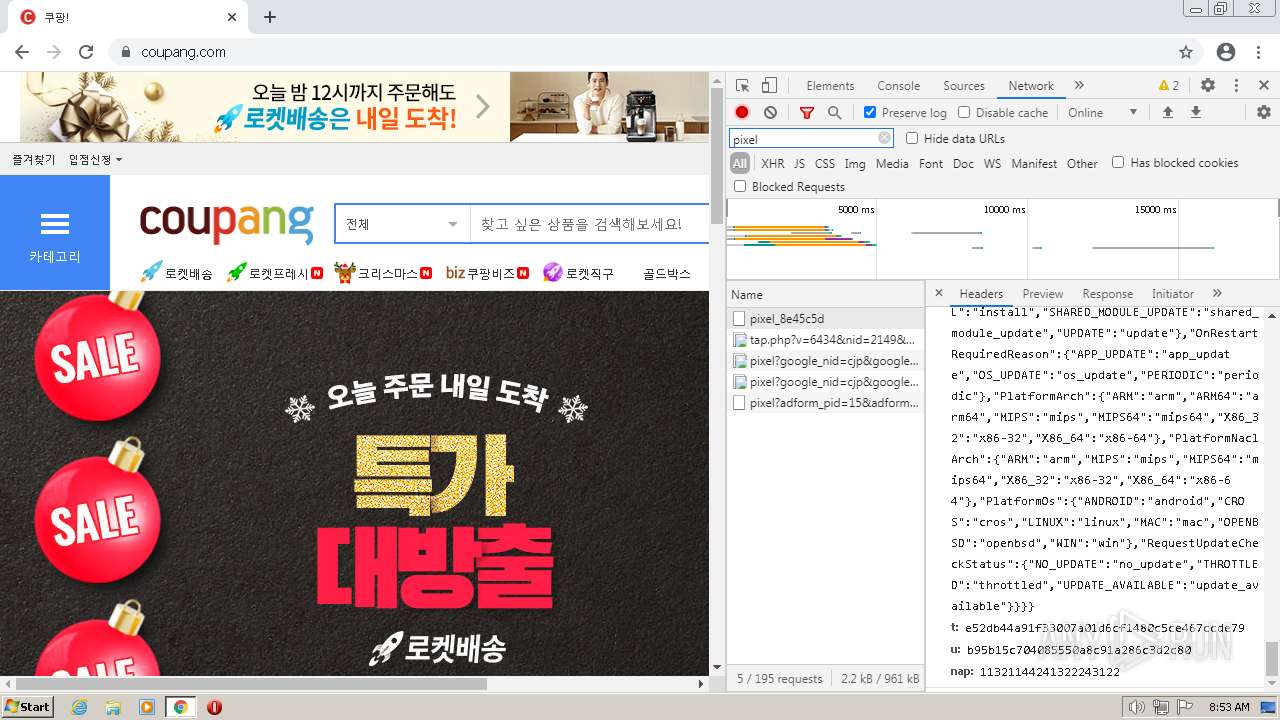1280x720 pixels.
Task: Go back in the browser
Action: (23, 52)
